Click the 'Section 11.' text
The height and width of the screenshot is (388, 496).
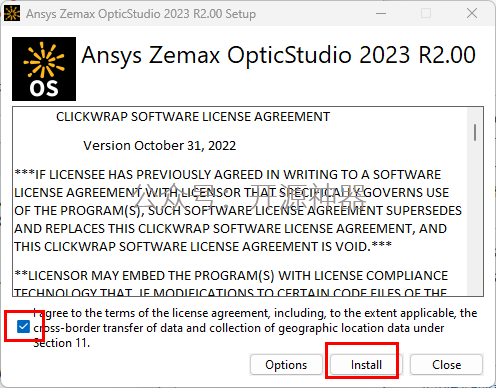[62, 343]
